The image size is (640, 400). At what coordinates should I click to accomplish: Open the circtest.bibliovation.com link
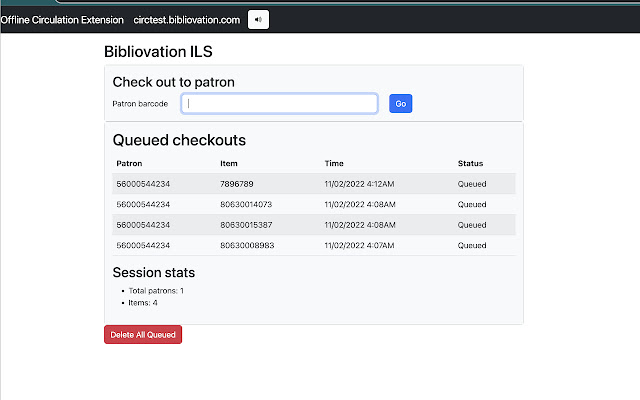187,20
